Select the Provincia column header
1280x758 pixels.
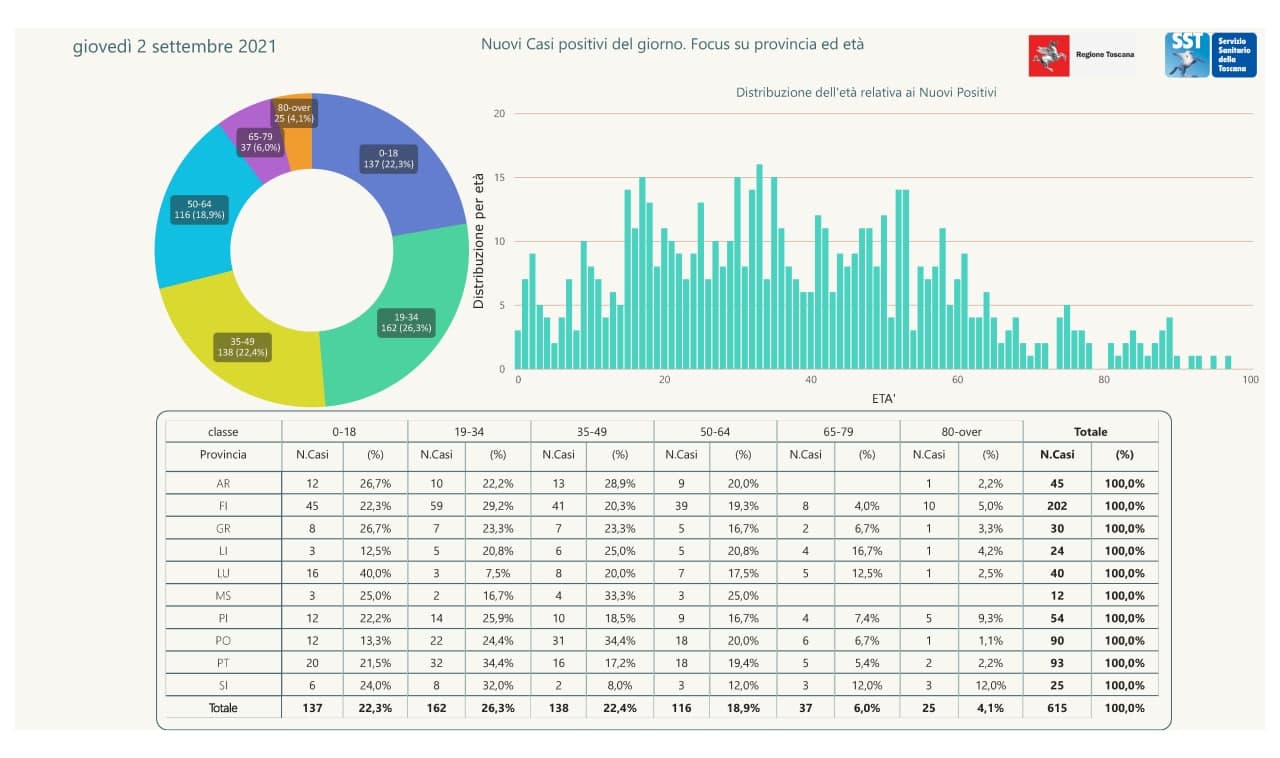(223, 455)
